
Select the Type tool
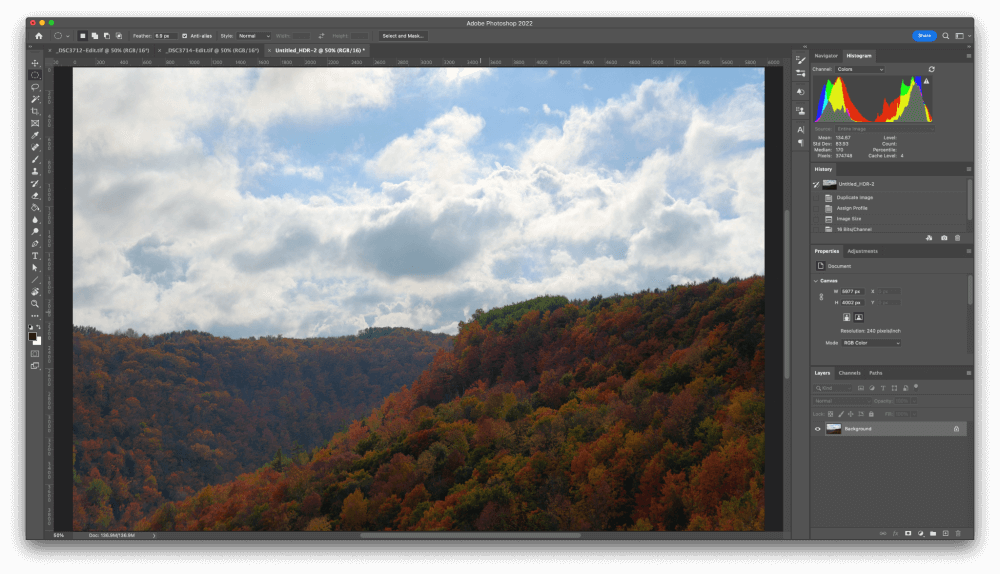coord(35,255)
